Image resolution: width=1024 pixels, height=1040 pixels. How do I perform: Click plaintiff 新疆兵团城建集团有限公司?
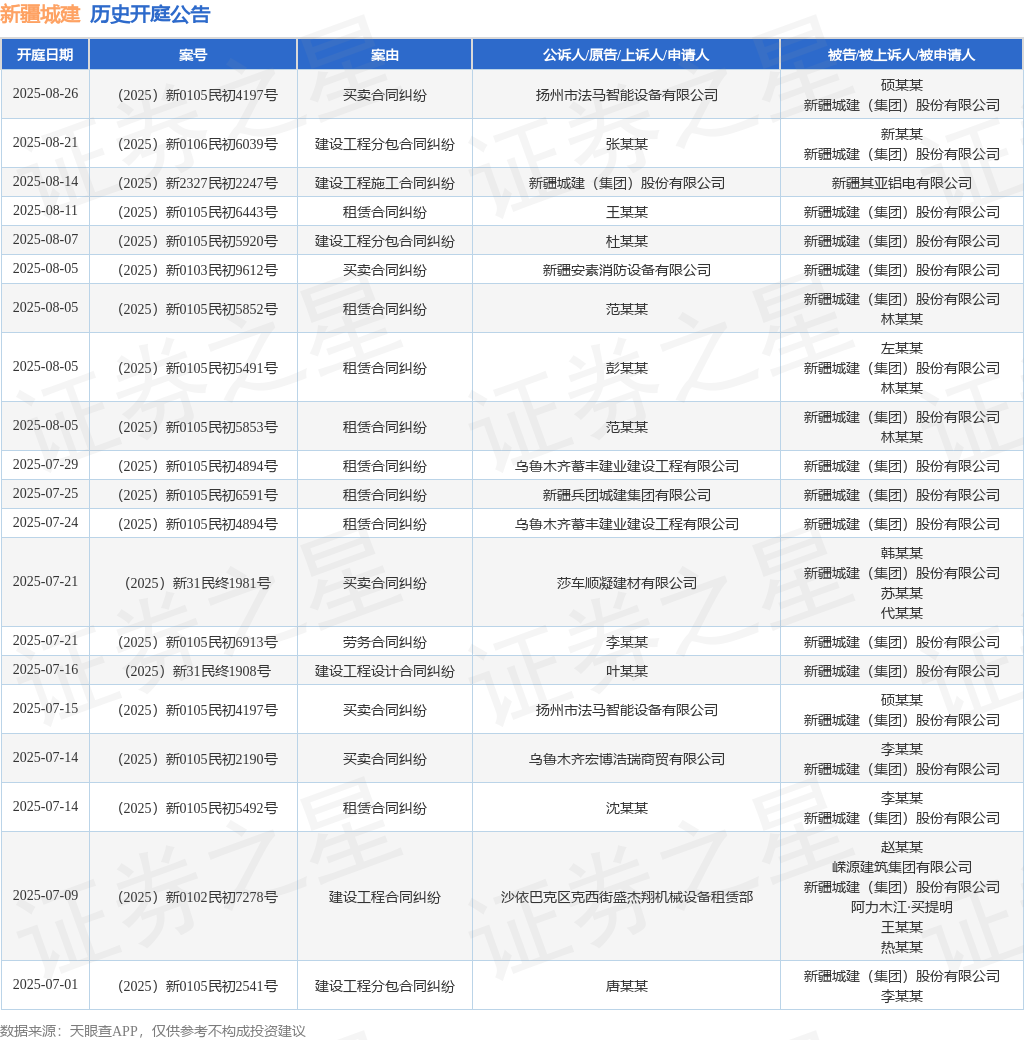click(627, 495)
